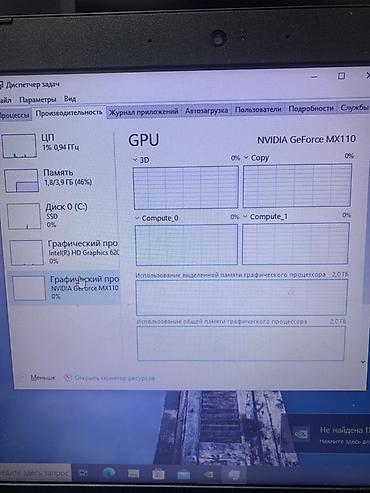Click the scroll down arrow in GPU panel
This screenshot has width=370, height=493.
[x=363, y=362]
